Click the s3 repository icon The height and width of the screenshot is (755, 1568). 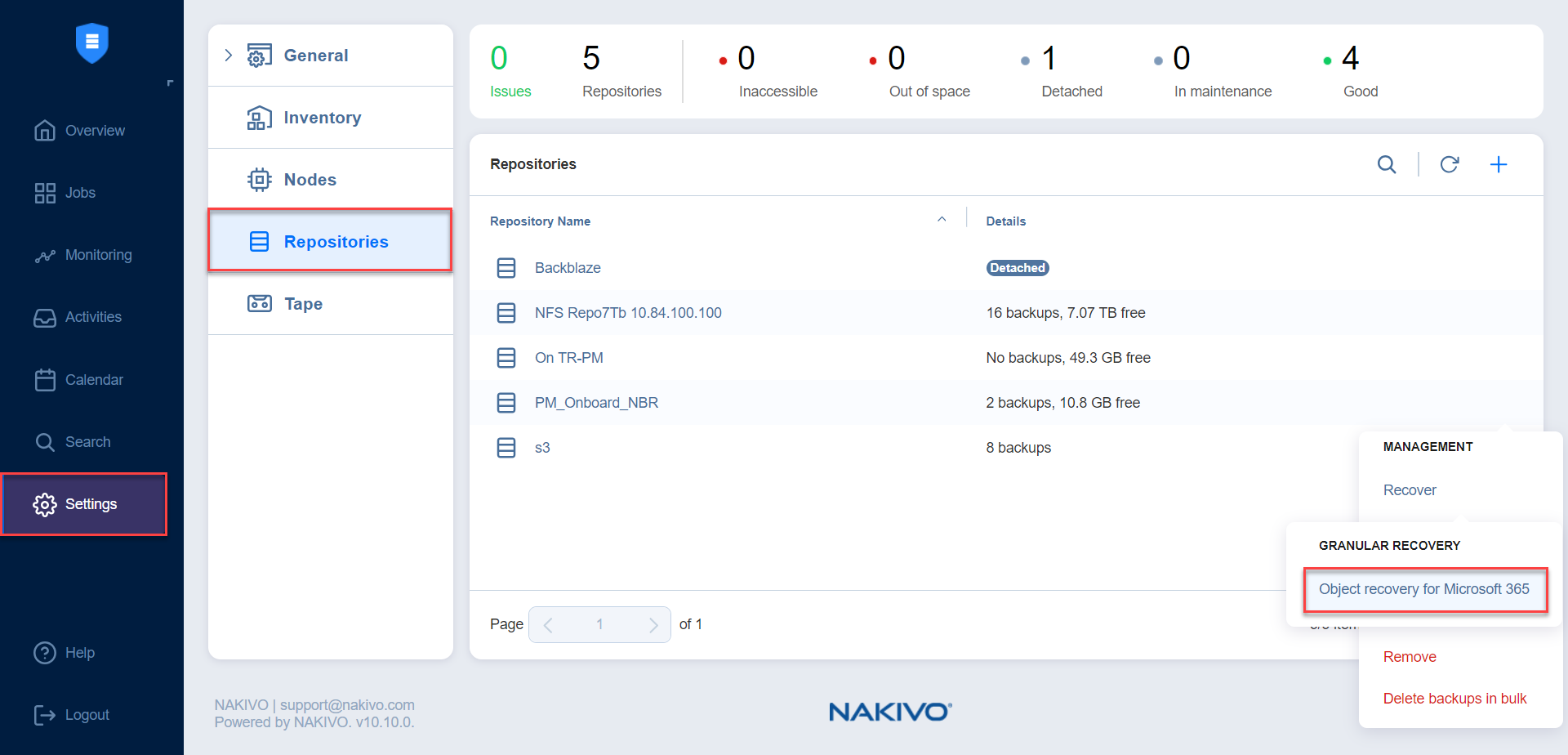pos(506,448)
